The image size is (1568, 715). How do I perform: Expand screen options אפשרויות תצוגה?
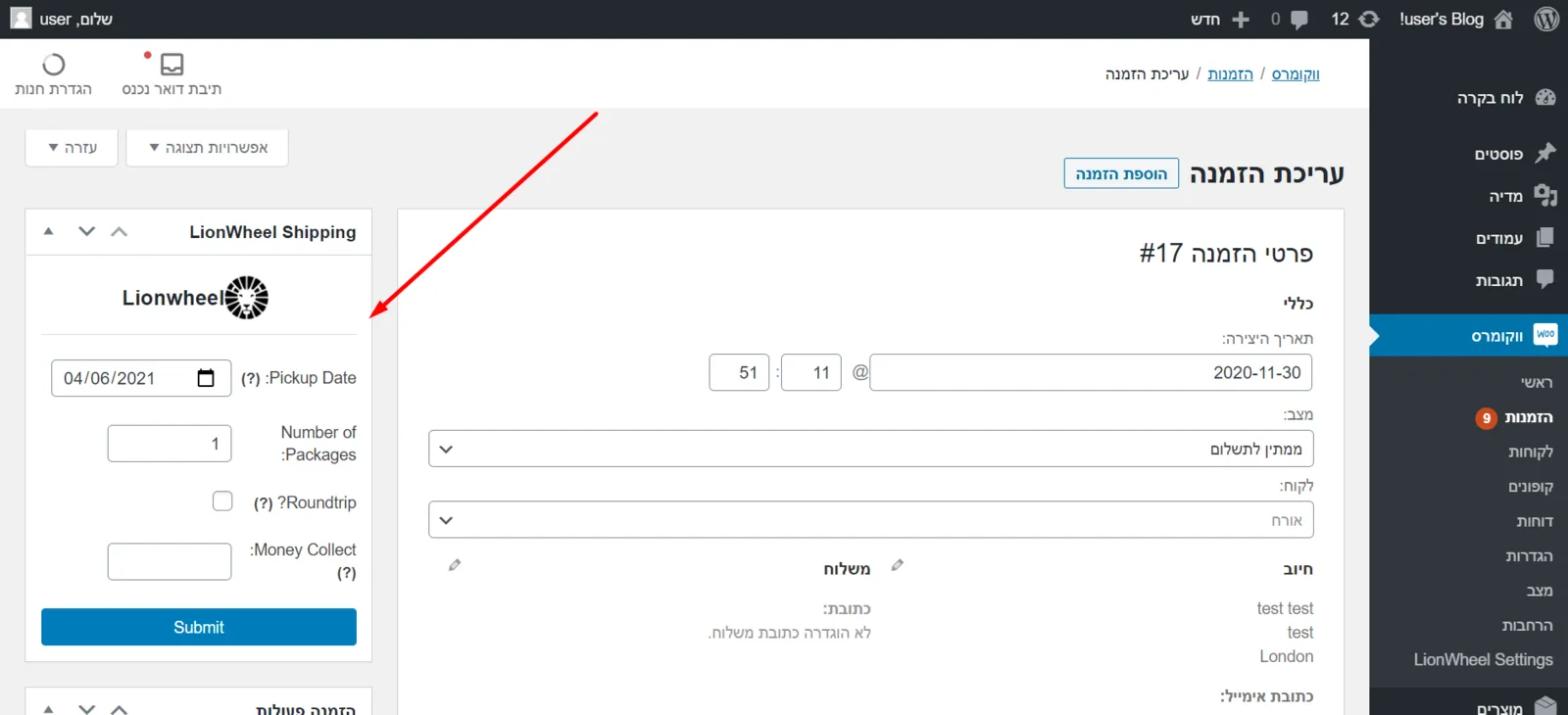(208, 148)
